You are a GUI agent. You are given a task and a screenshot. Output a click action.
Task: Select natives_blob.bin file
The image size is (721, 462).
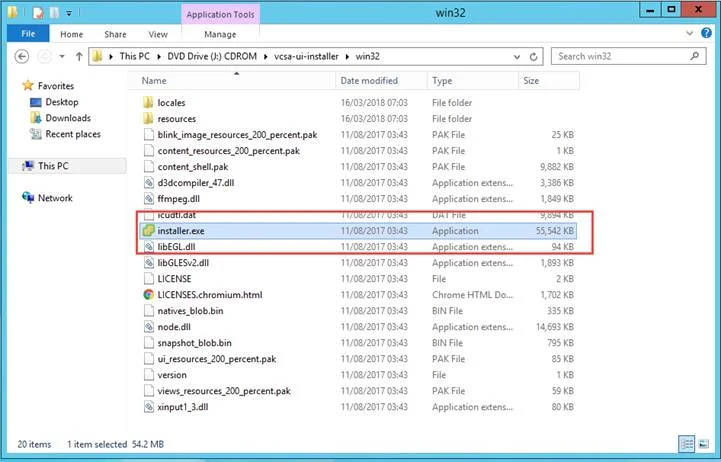point(190,311)
